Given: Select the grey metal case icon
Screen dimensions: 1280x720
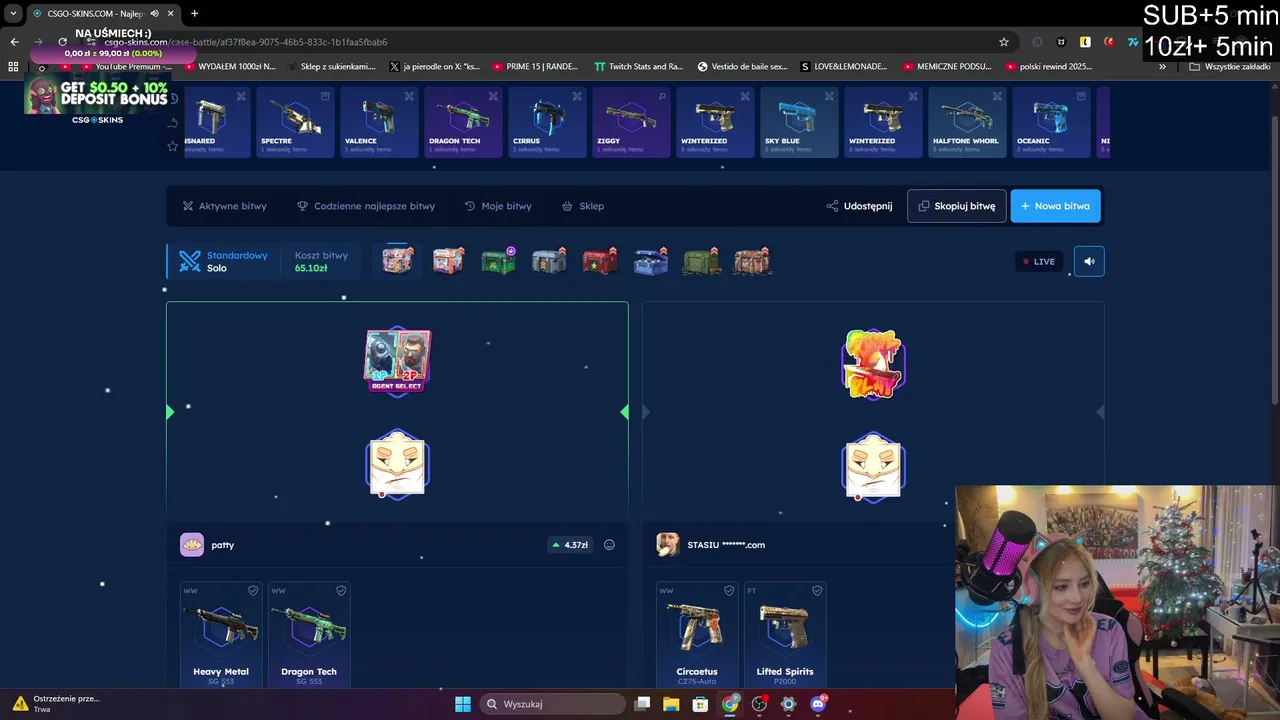Looking at the screenshot, I should [x=549, y=261].
